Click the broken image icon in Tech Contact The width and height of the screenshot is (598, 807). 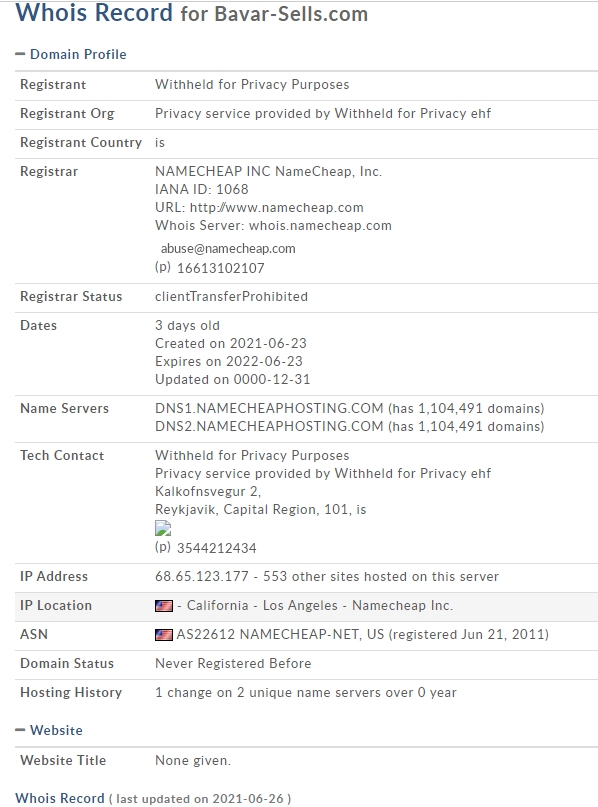pyautogui.click(x=163, y=529)
